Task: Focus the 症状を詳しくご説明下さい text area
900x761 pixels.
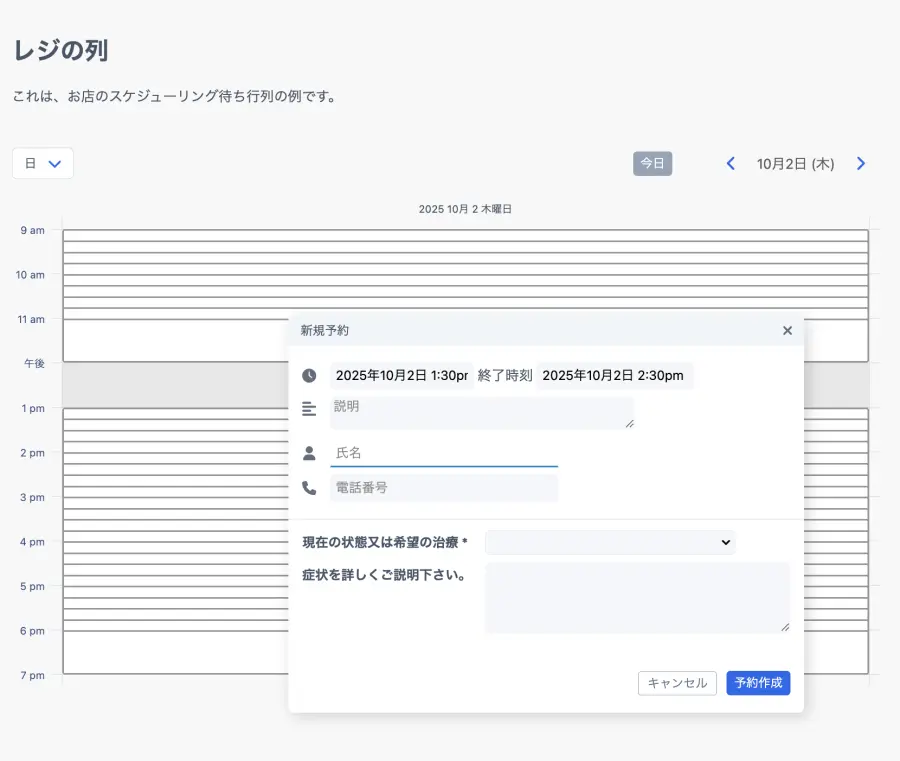Action: click(637, 597)
